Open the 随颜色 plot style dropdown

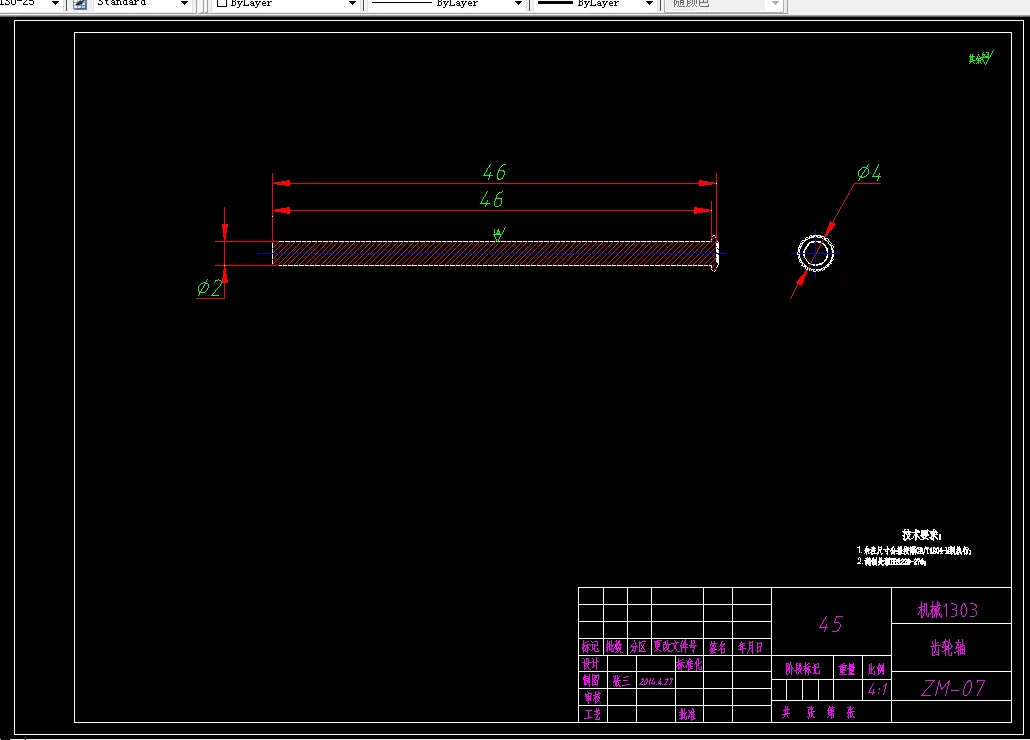(775, 4)
